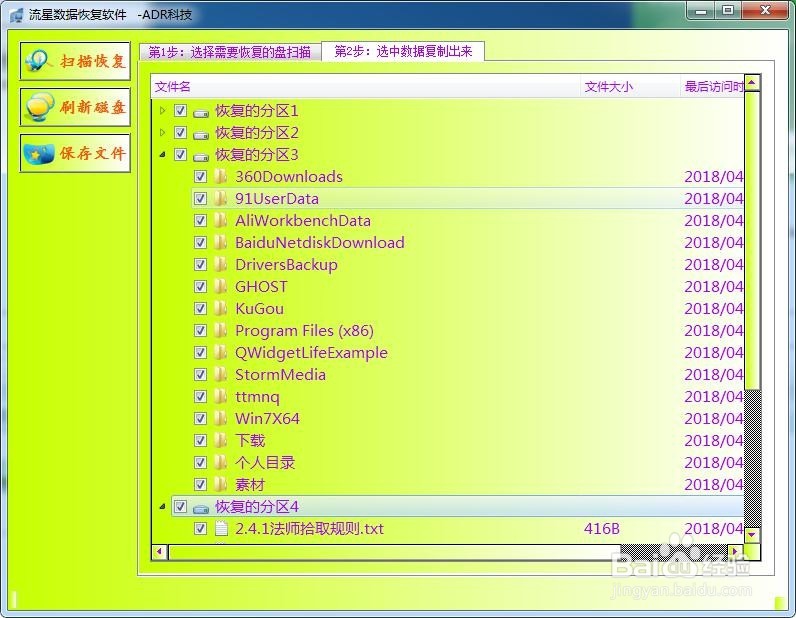Click the drive icon of 恢复的分区4
Viewport: 796px width, 618px height.
click(x=201, y=508)
